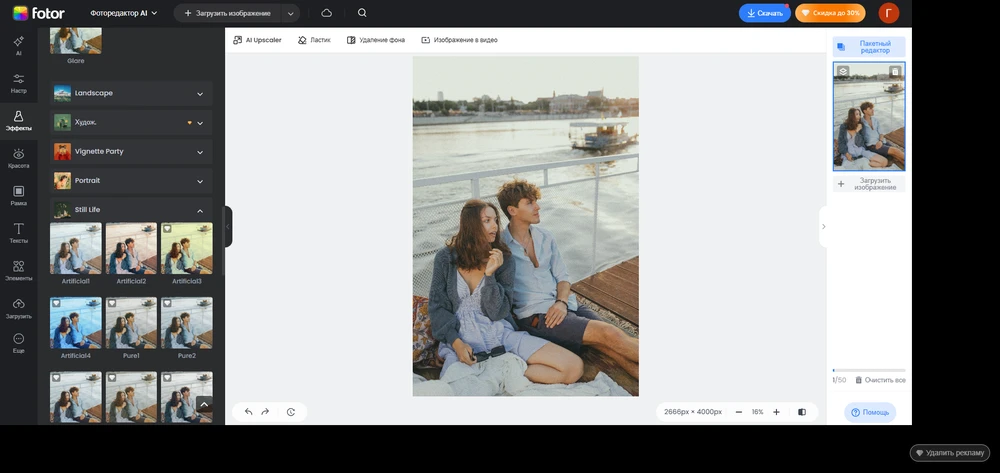The image size is (1000, 473).
Task: Click the Пакетный редактор button
Action: 869,47
